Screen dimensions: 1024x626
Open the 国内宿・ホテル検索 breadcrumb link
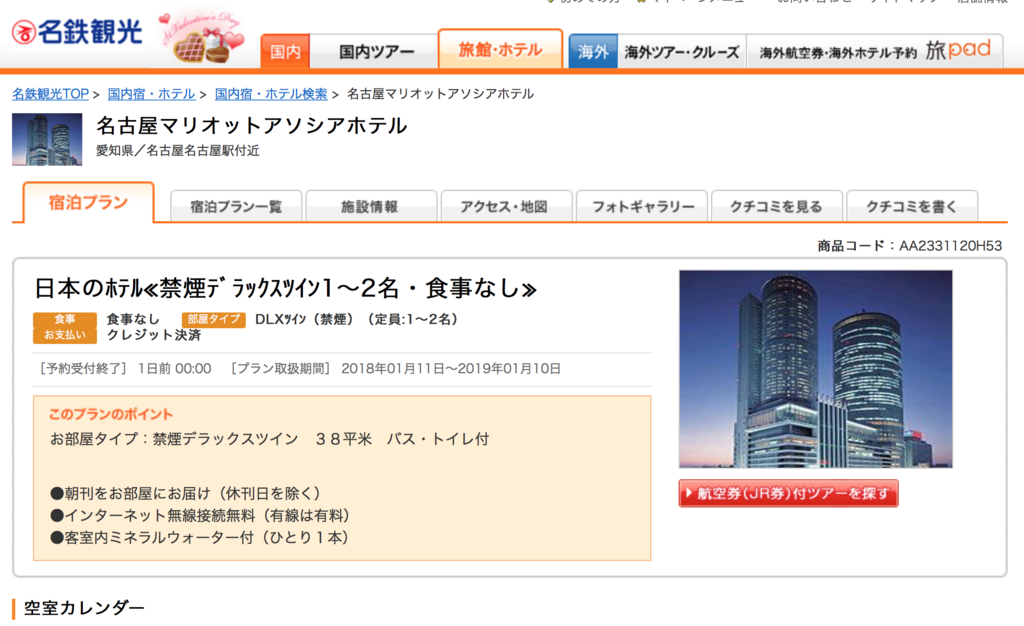click(x=271, y=94)
